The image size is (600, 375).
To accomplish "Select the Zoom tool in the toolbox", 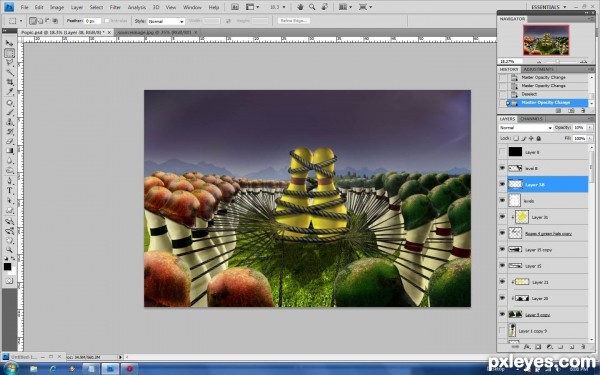I will coord(9,250).
